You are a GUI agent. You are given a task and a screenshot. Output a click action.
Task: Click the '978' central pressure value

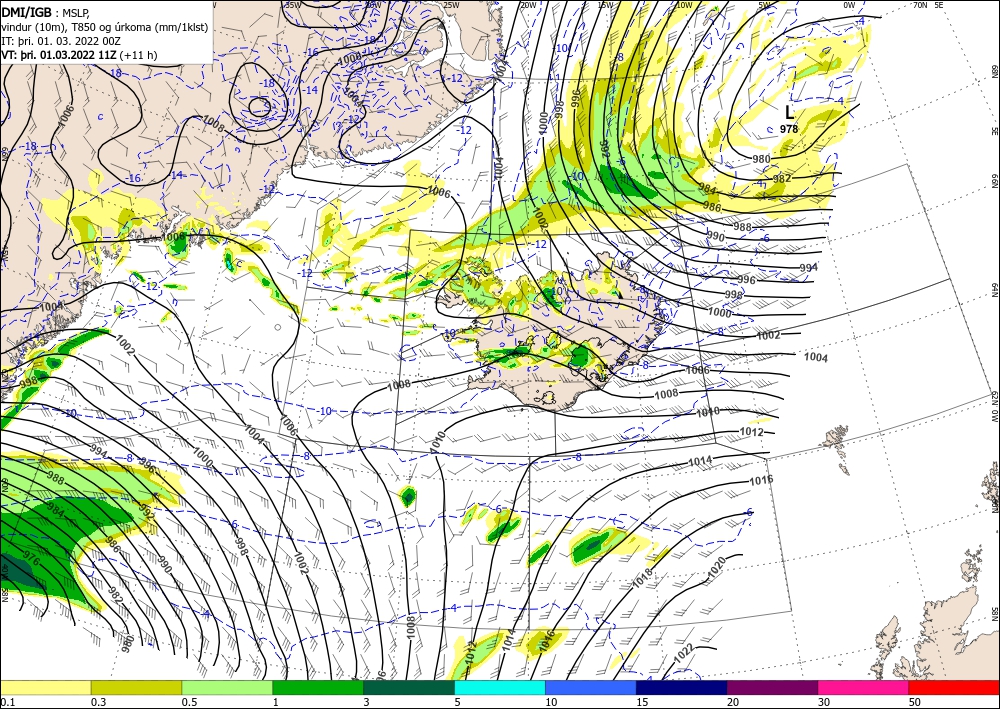[x=789, y=129]
